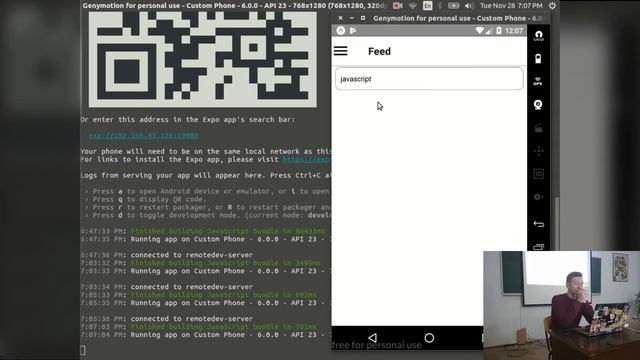The width and height of the screenshot is (640, 360).
Task: Click the network Wi-Fi indicator in top bar
Action: 413,6
